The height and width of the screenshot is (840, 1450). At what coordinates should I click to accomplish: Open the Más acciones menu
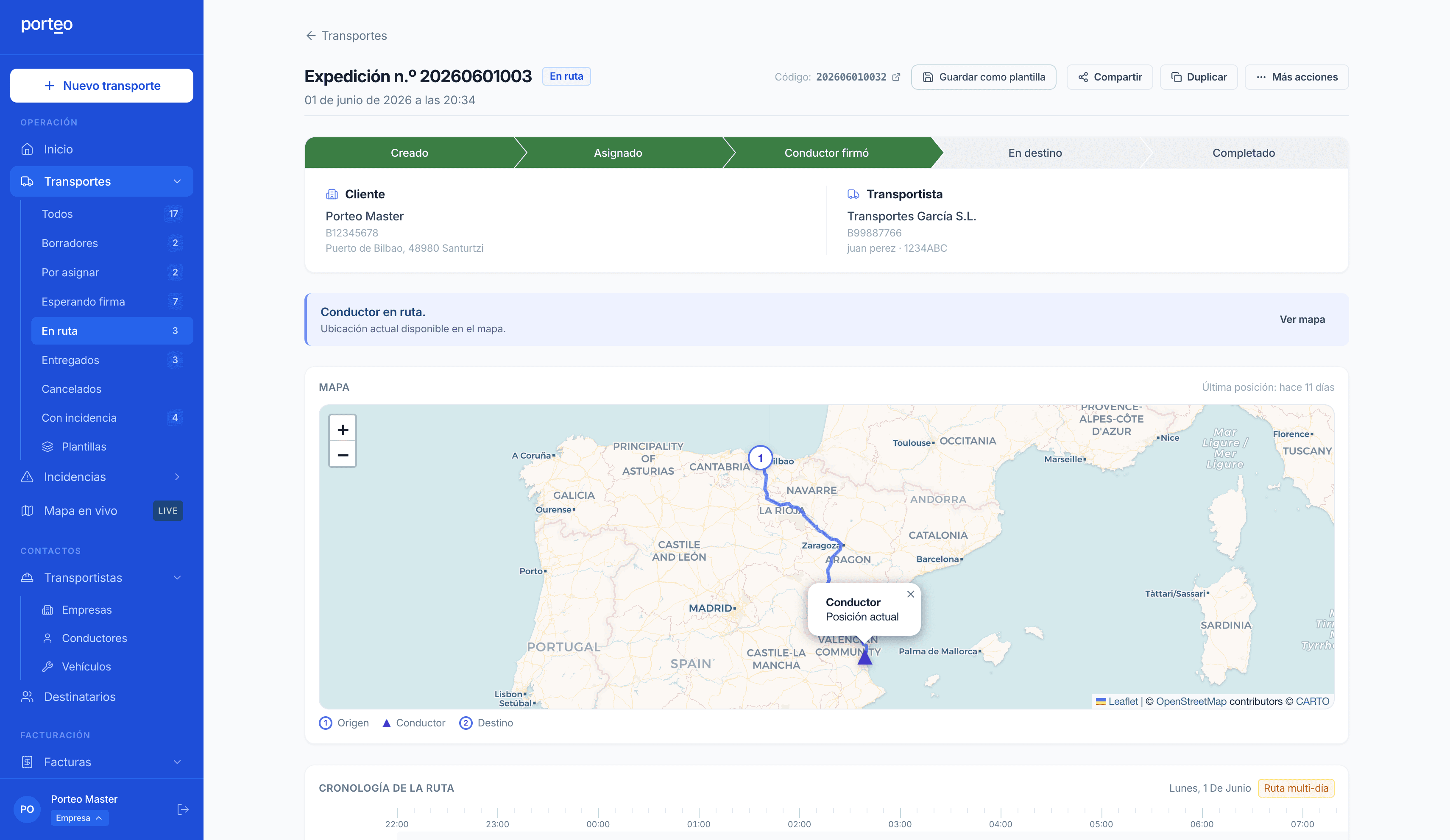1297,77
